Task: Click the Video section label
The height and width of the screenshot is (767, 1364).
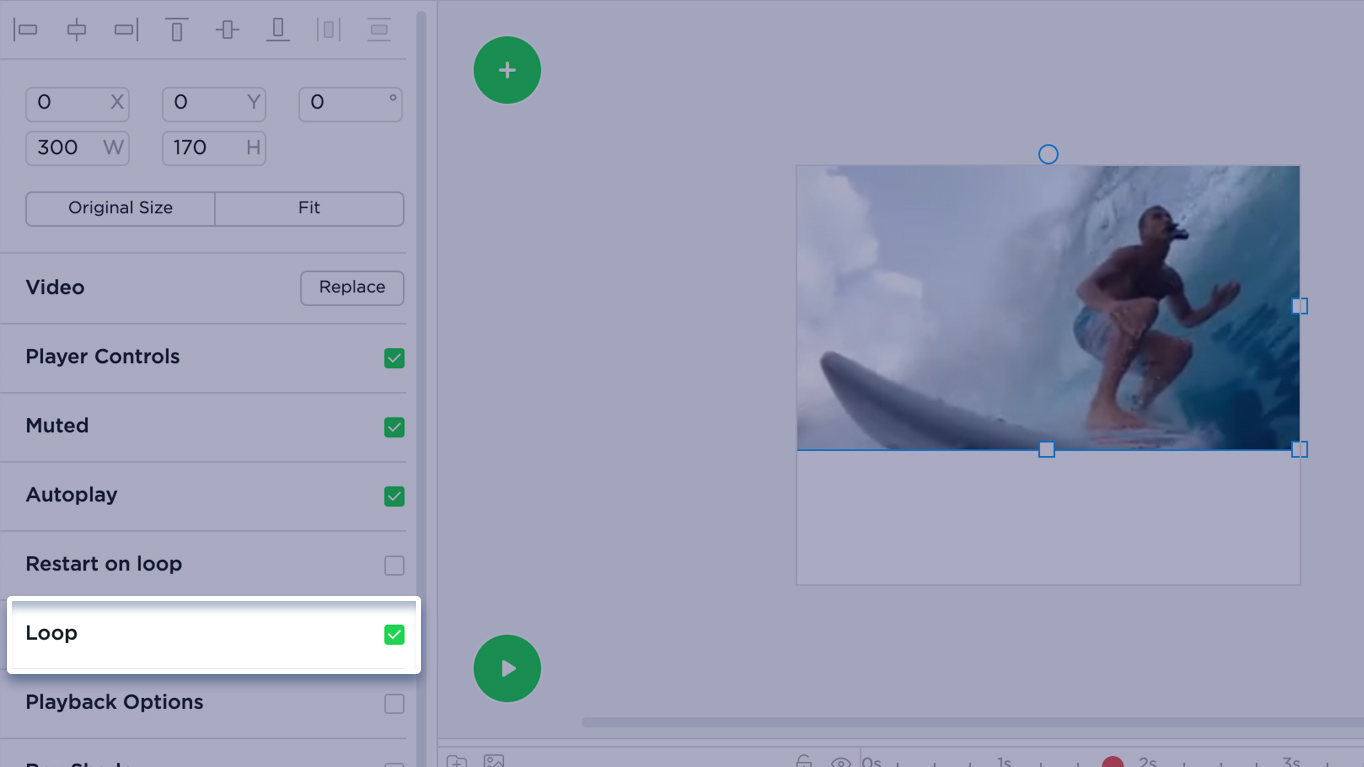Action: coord(55,287)
